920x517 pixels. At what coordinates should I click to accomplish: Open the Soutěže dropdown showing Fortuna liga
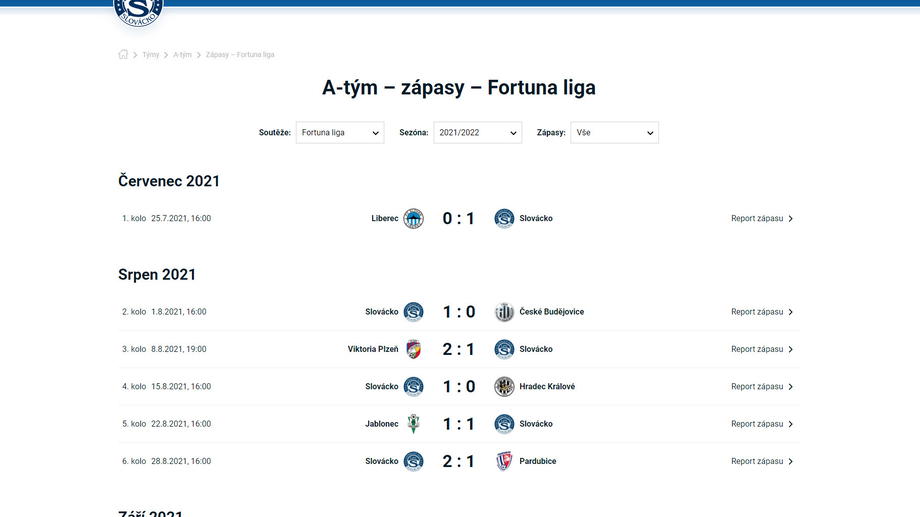pyautogui.click(x=340, y=133)
